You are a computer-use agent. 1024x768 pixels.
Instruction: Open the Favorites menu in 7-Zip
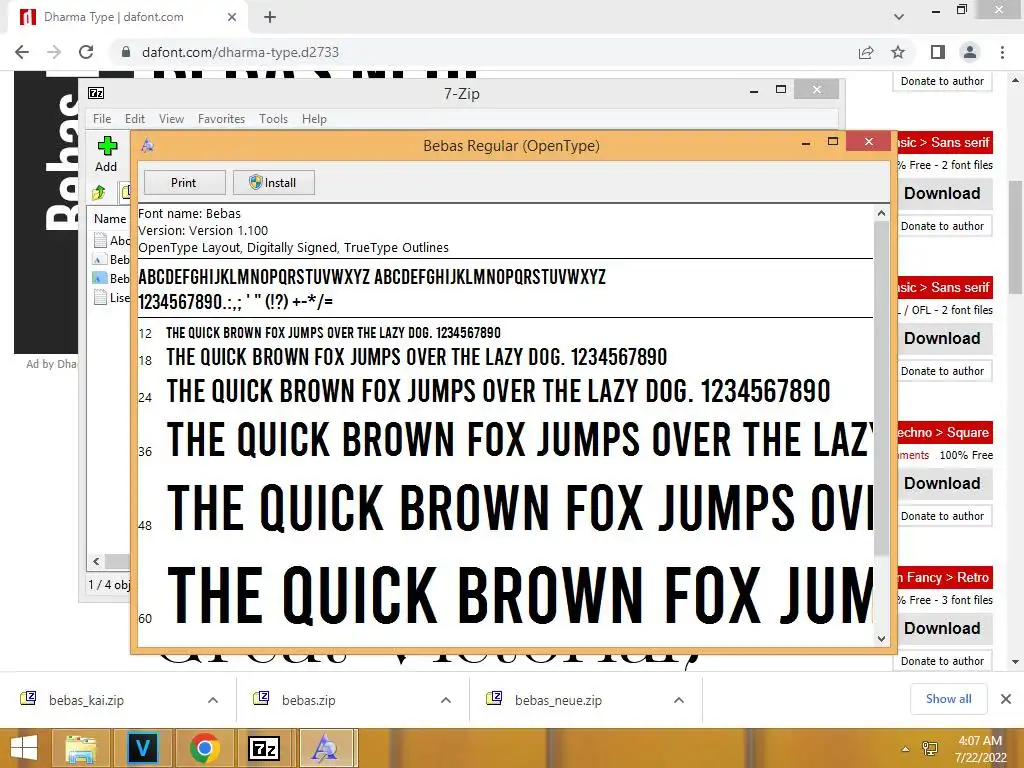pos(221,119)
